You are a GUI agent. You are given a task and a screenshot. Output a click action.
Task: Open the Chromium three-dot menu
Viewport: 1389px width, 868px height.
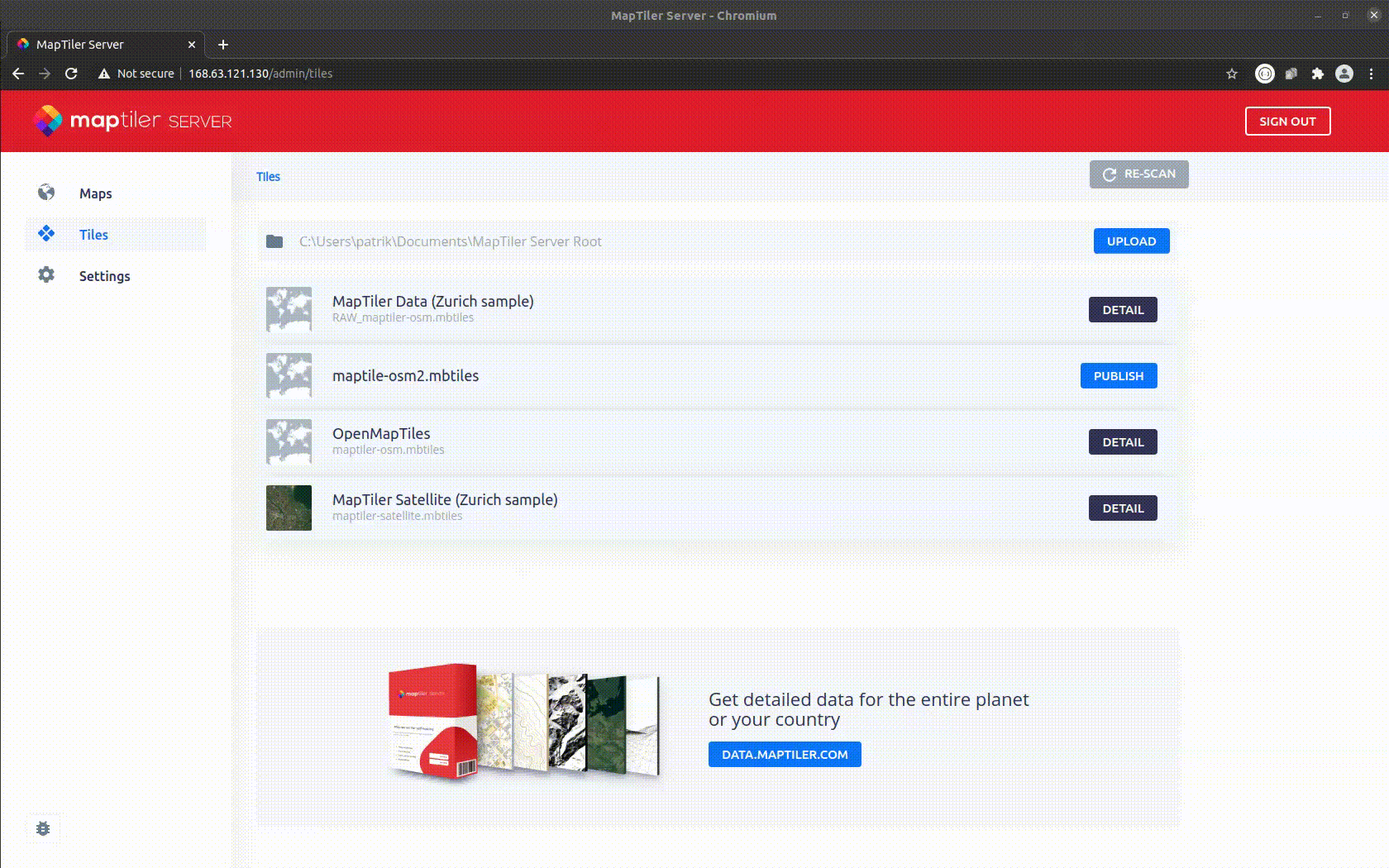point(1371,74)
